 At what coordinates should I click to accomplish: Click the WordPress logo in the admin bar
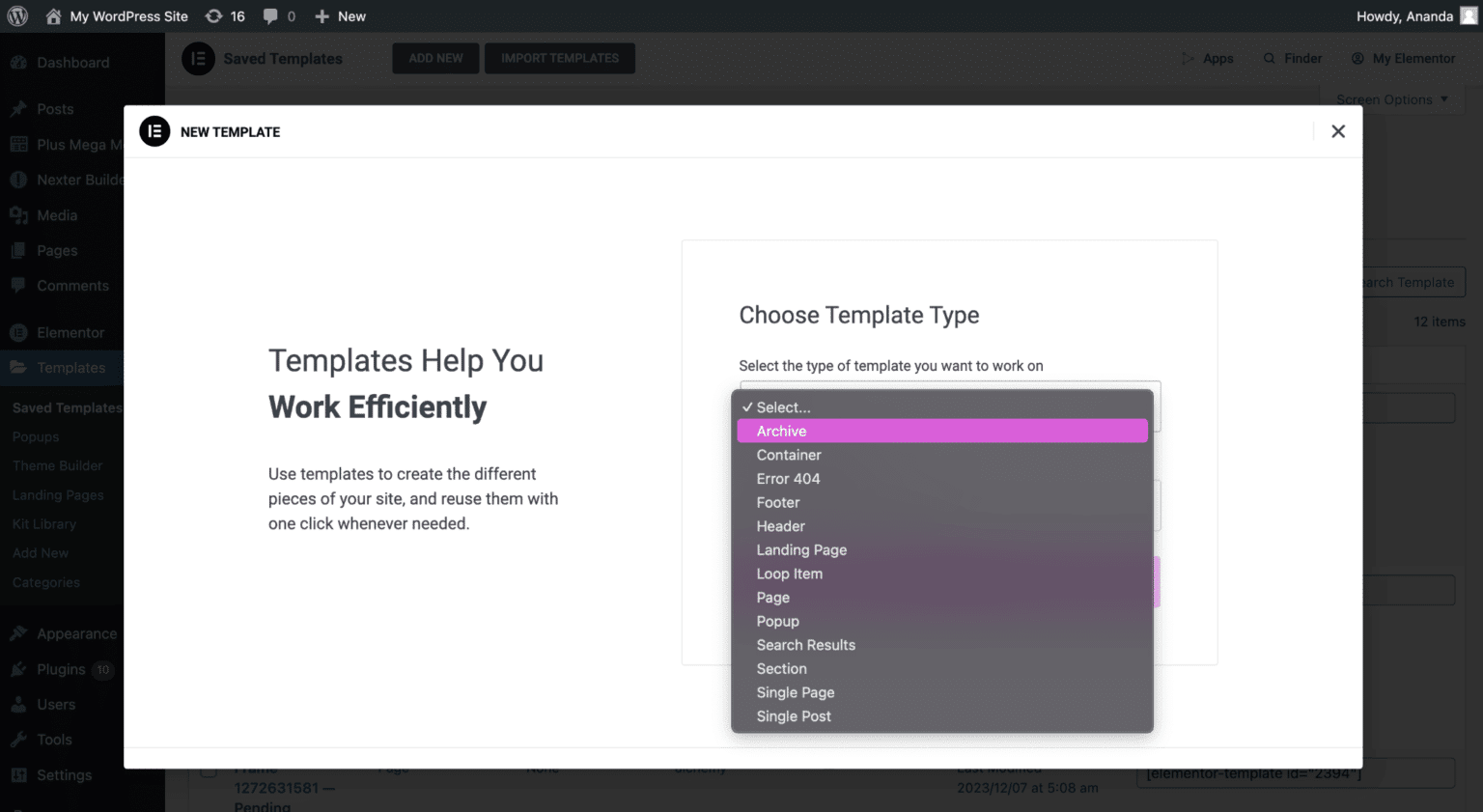click(17, 15)
